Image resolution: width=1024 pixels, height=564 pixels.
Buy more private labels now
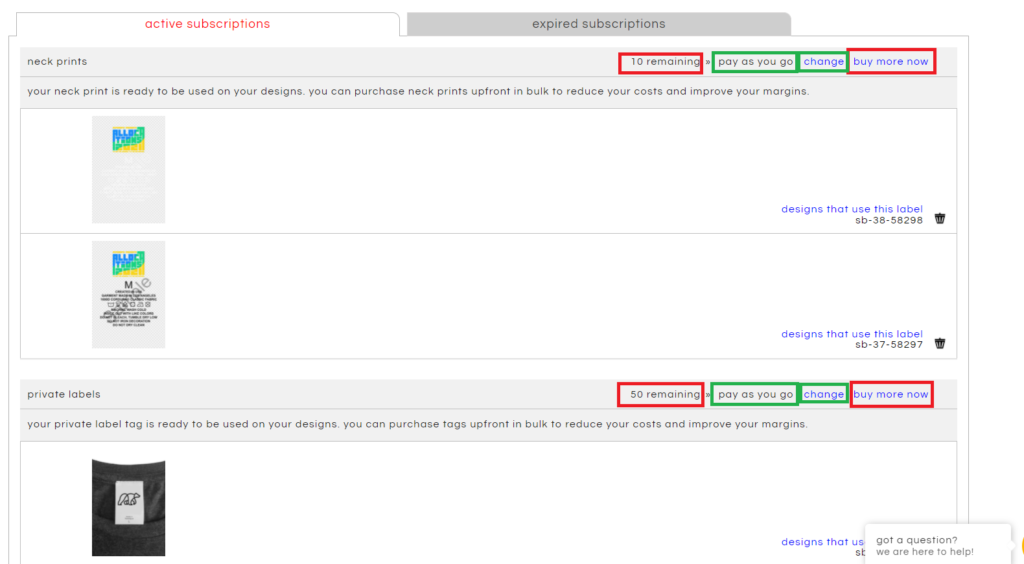coord(890,395)
